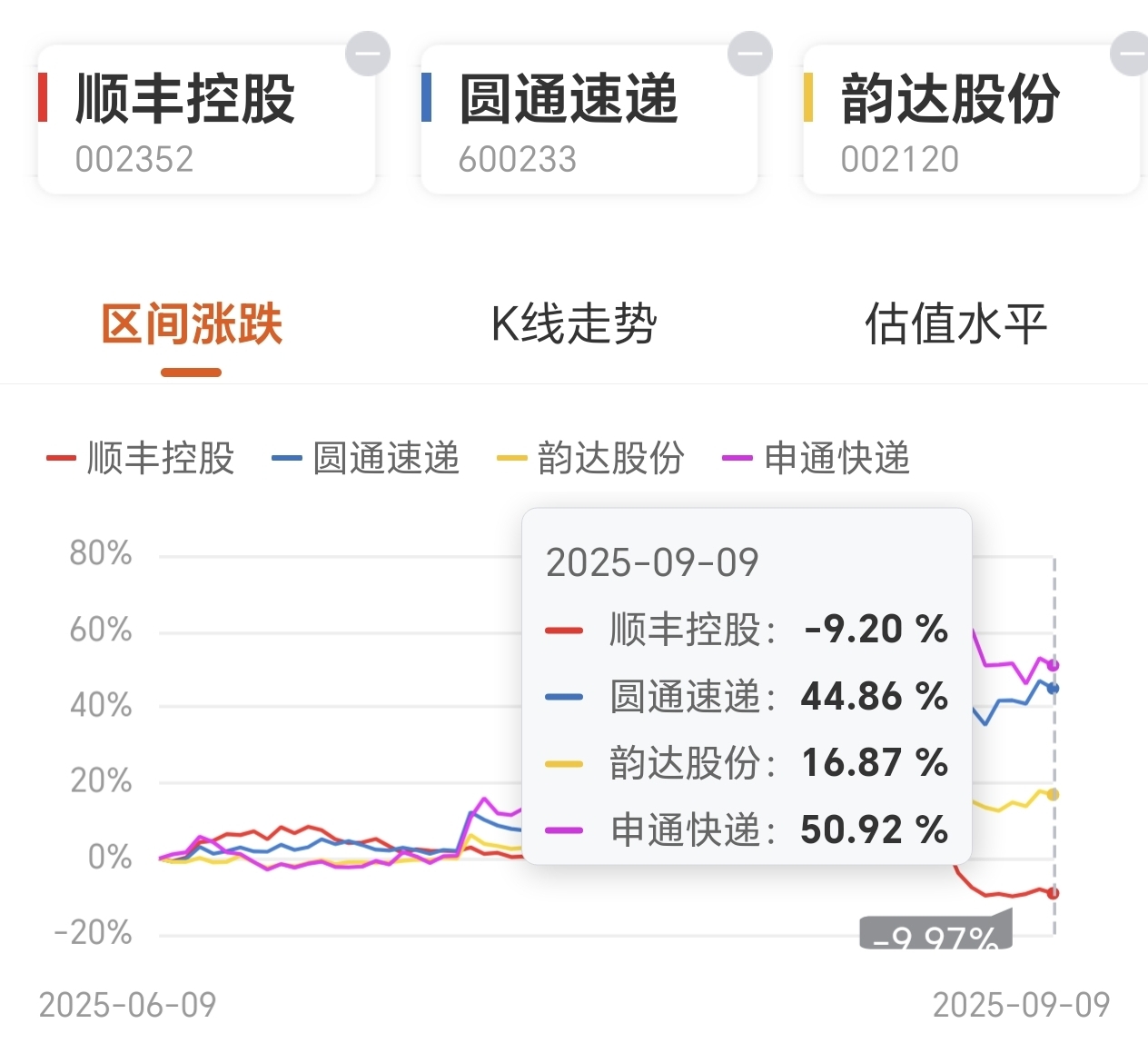Click the 2025-09-09 end date label
This screenshot has height=1063, width=1148.
pyautogui.click(x=1021, y=1005)
